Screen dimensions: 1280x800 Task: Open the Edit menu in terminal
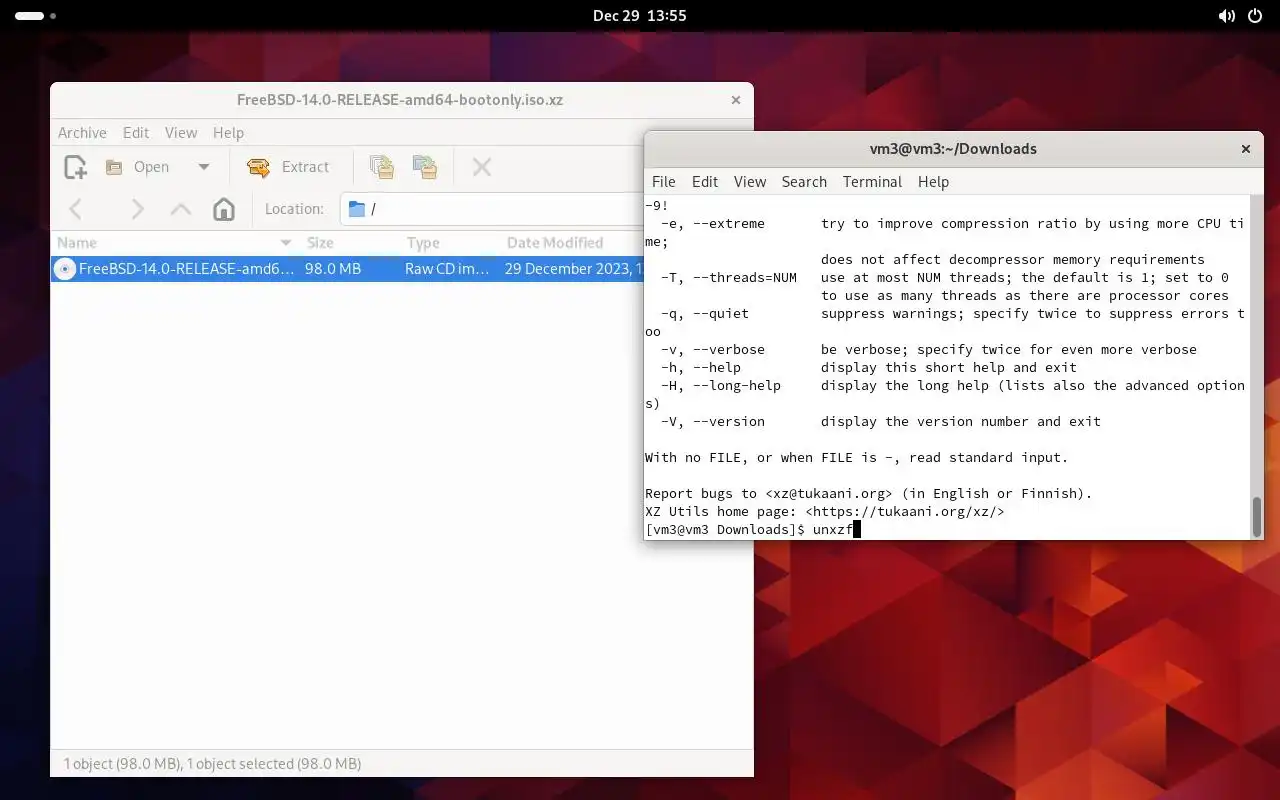pos(705,182)
